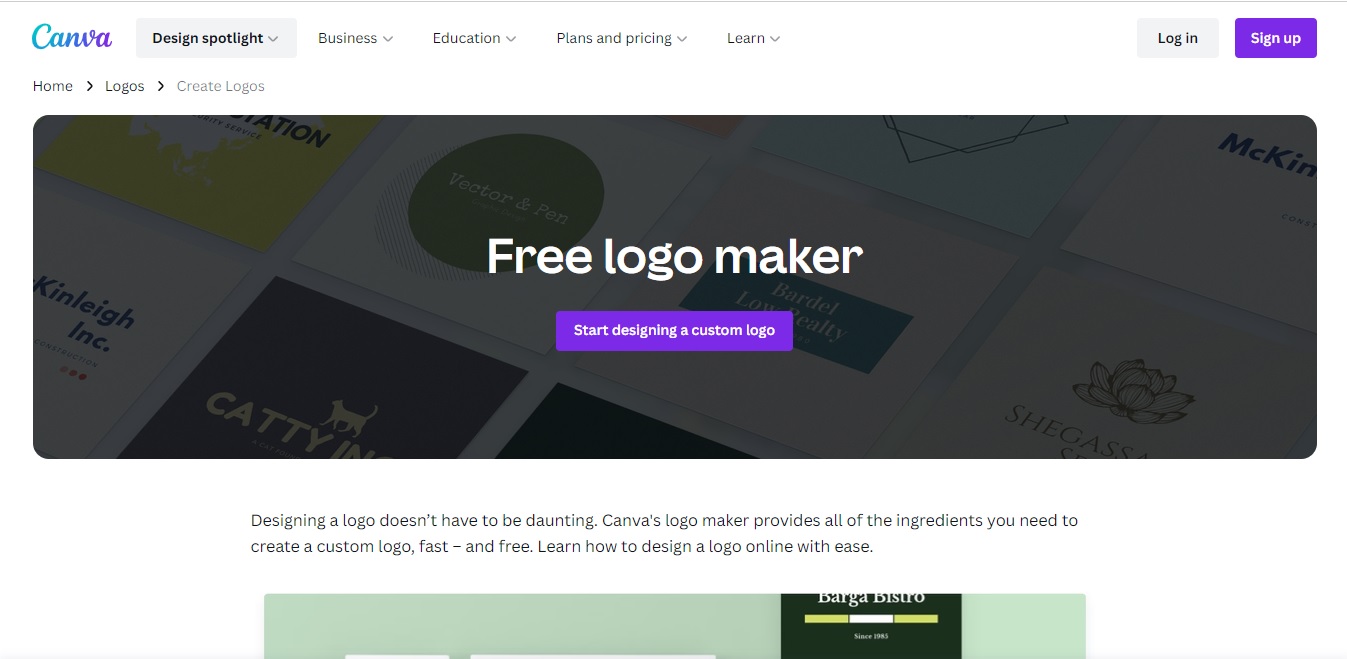Expand the Business menu
The height and width of the screenshot is (659, 1347).
355,38
